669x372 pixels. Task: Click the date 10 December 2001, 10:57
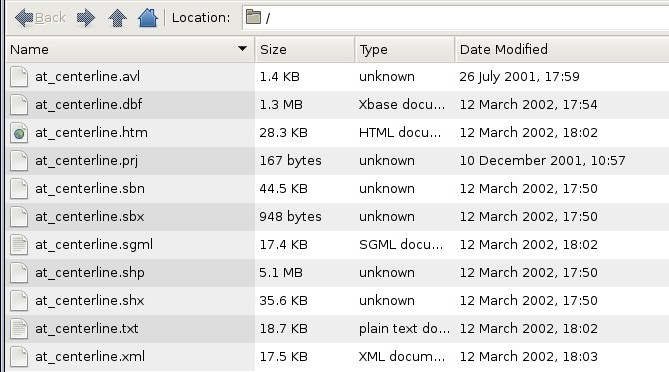542,161
